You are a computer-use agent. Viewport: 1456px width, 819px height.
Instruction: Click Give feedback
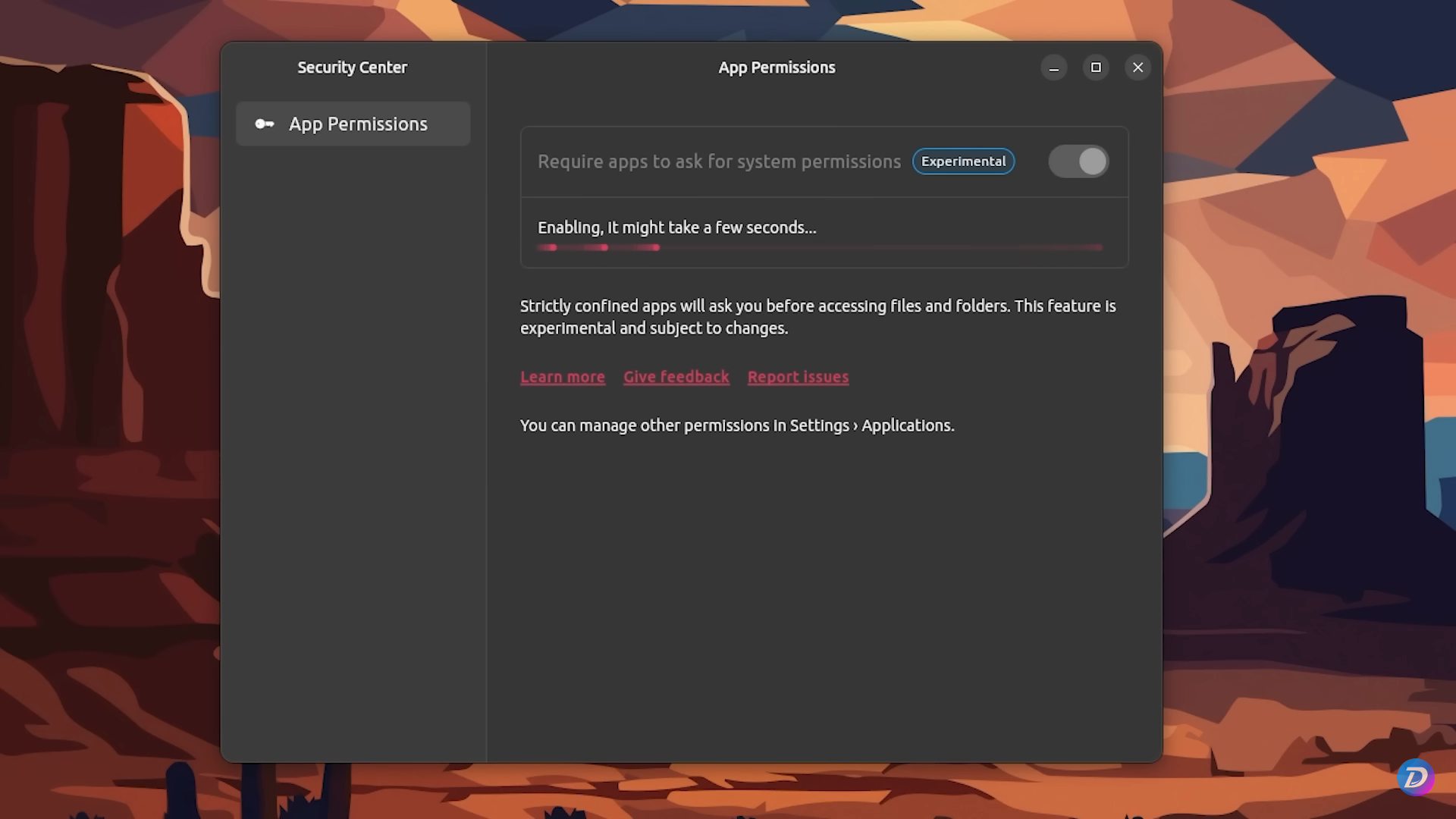pos(676,376)
